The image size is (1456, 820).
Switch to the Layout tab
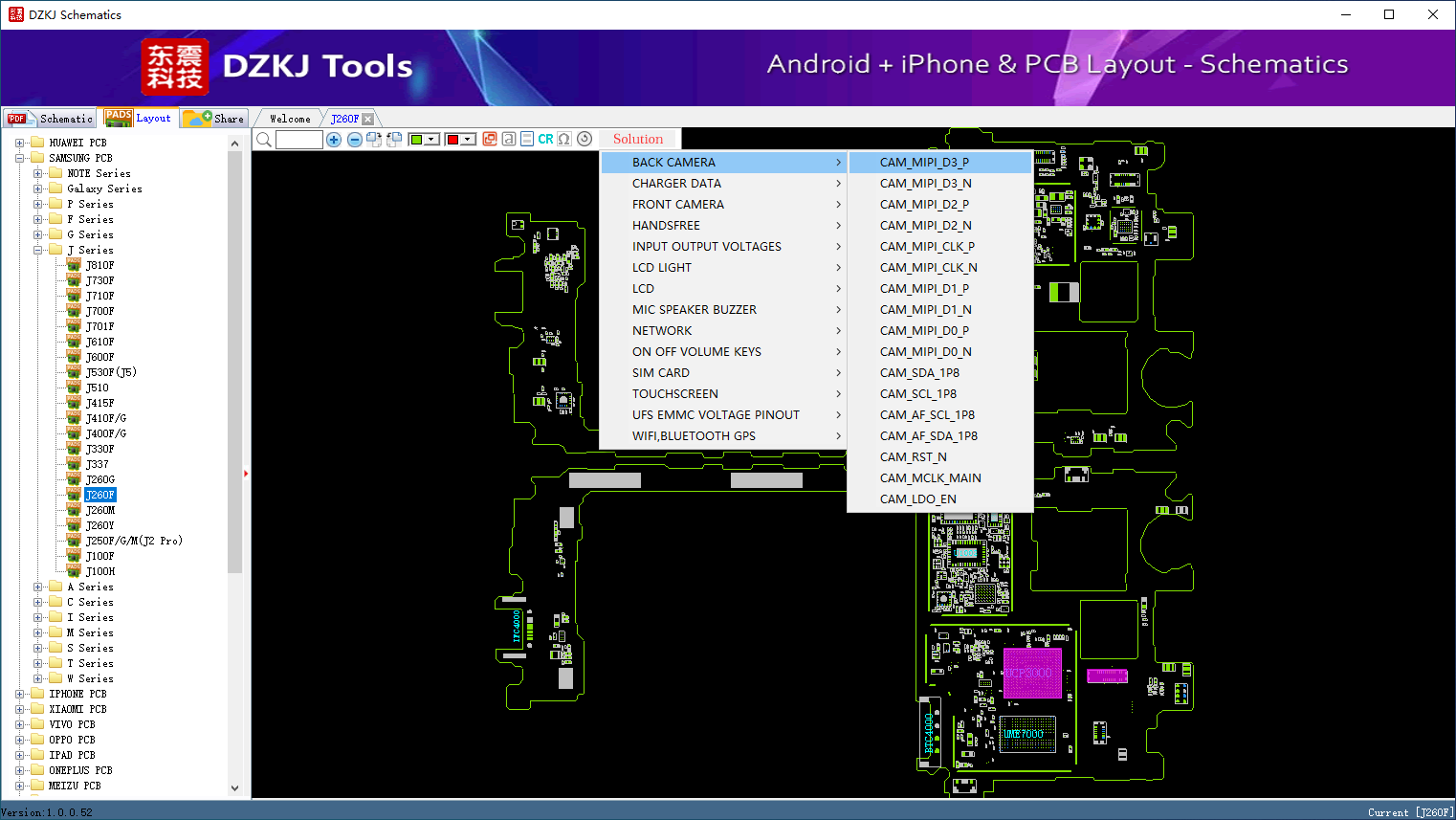tap(138, 118)
